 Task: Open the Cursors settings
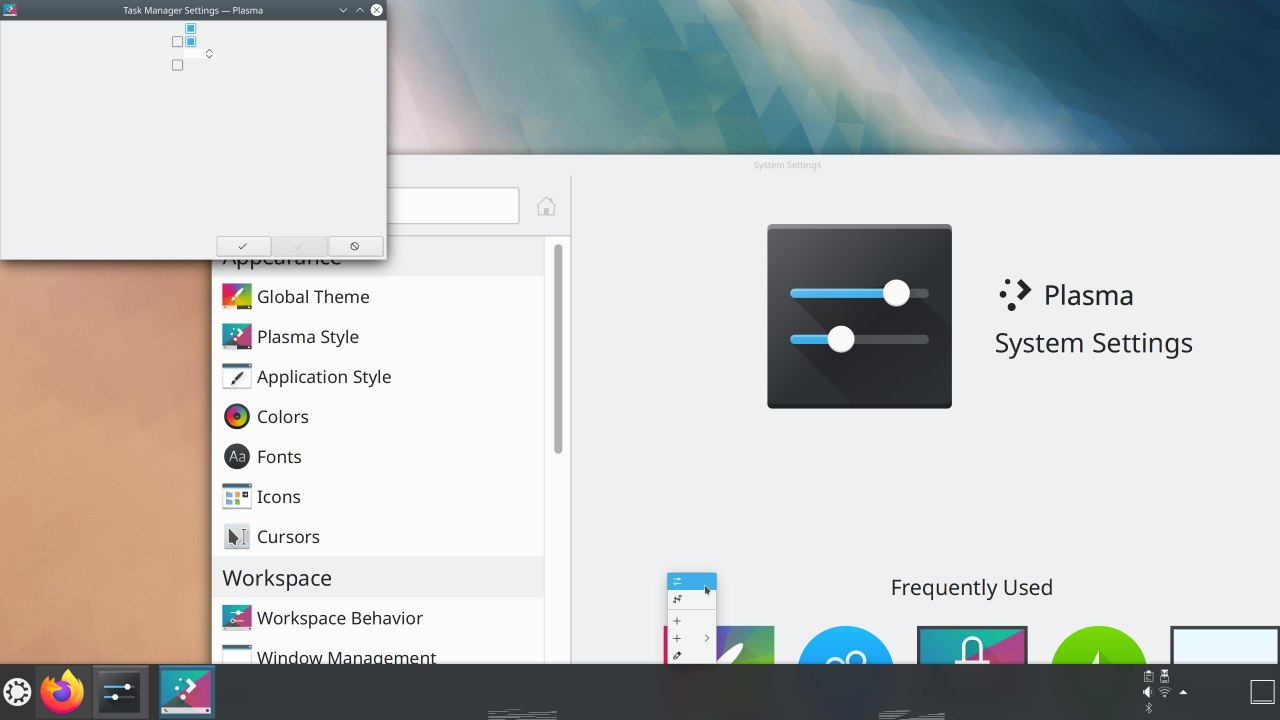click(x=378, y=537)
